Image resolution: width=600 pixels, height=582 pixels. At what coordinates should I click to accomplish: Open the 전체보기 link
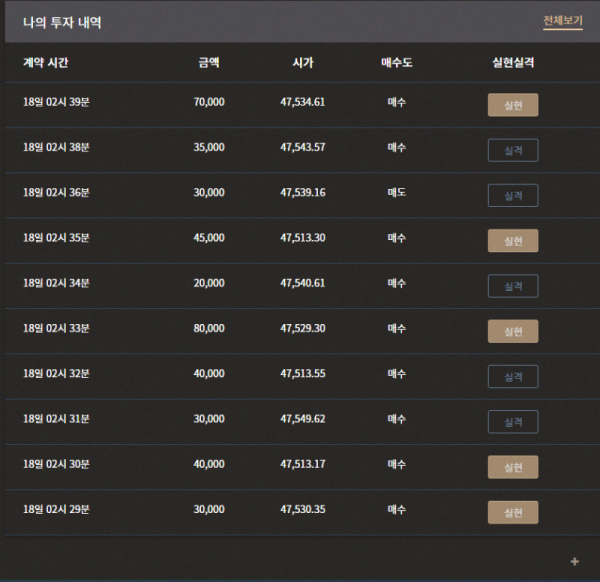click(x=562, y=21)
